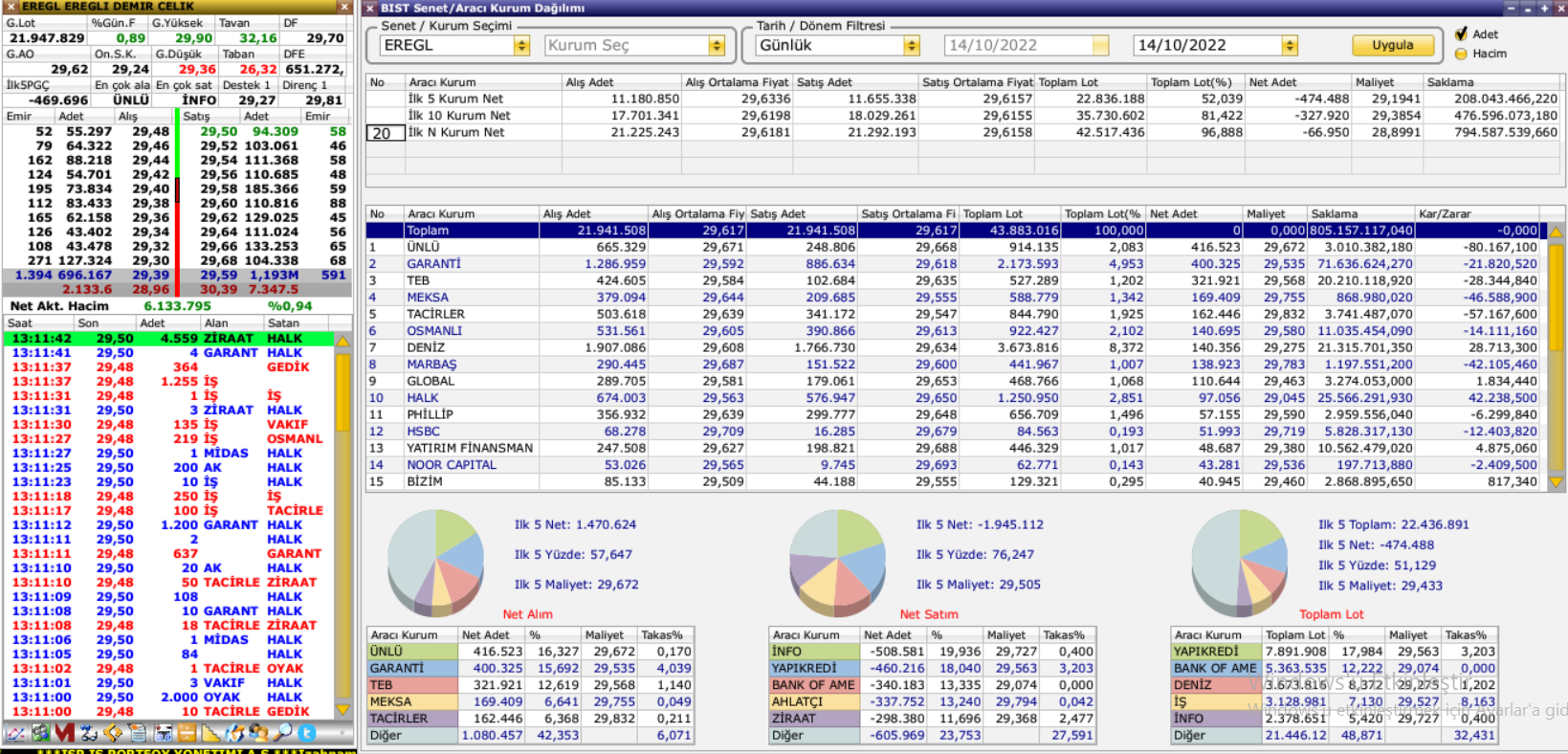
Task: Click the up arrow of the main broker table scrollbar
Action: [x=1557, y=232]
